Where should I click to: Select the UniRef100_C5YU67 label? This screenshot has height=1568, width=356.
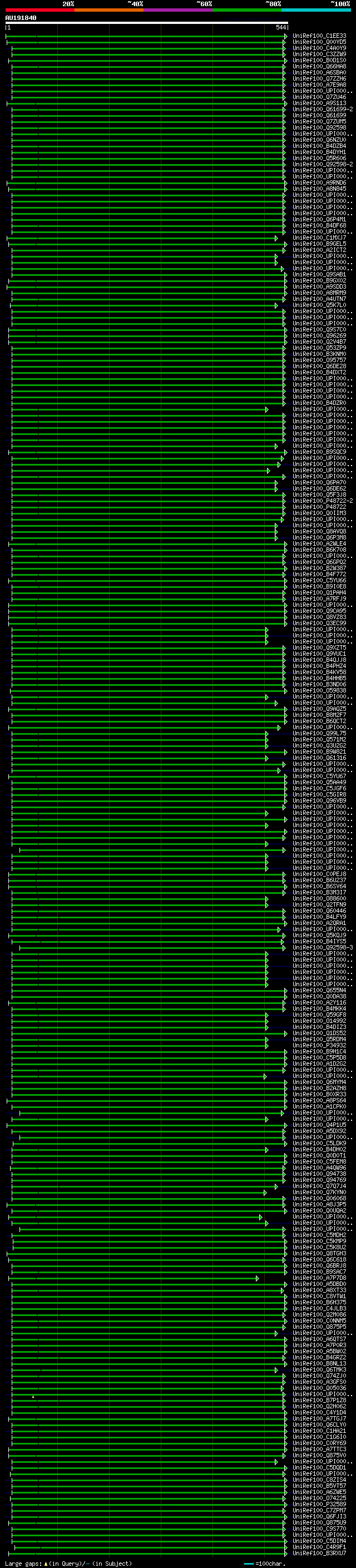(319, 776)
